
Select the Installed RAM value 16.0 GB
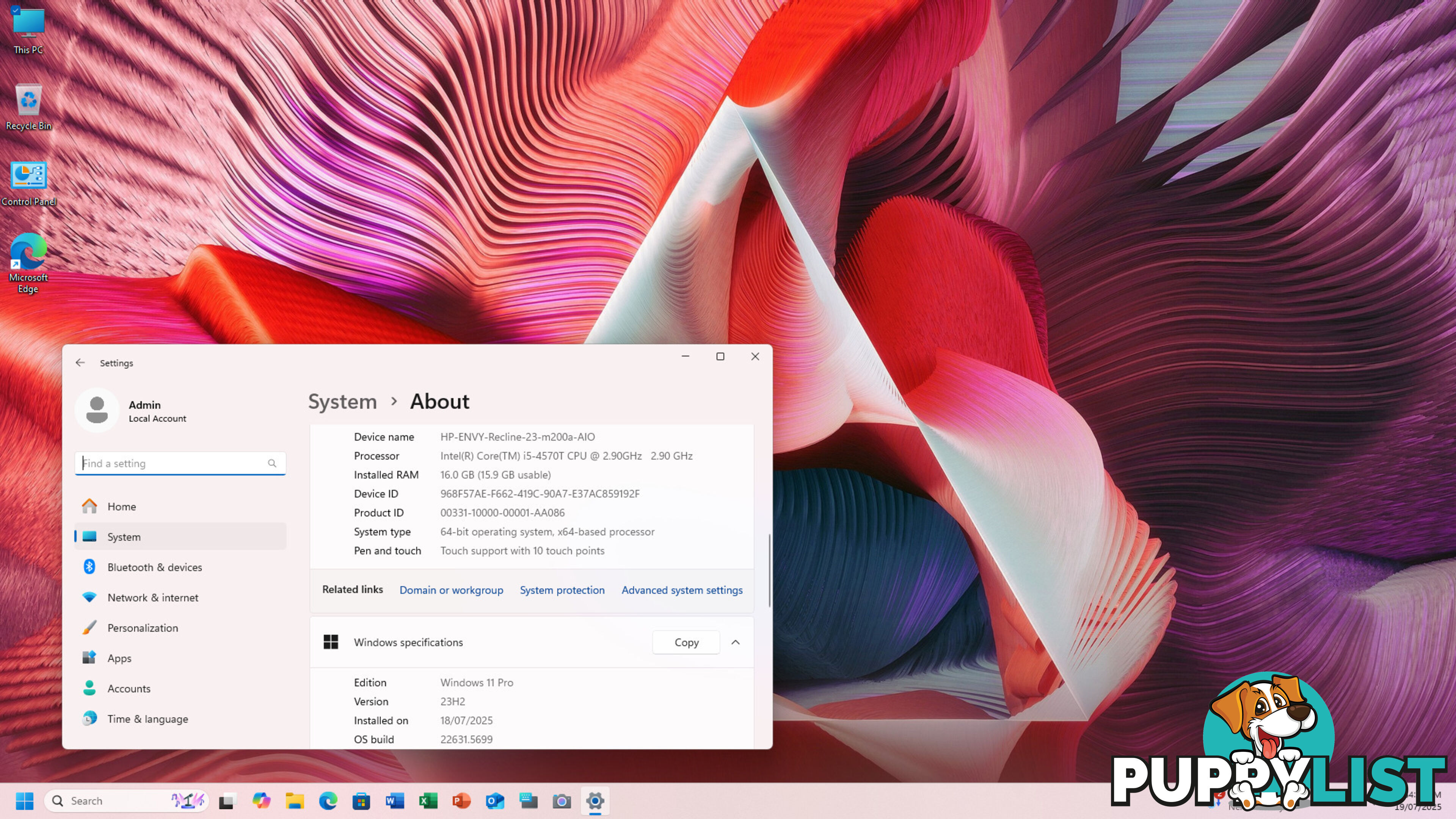[x=495, y=475]
